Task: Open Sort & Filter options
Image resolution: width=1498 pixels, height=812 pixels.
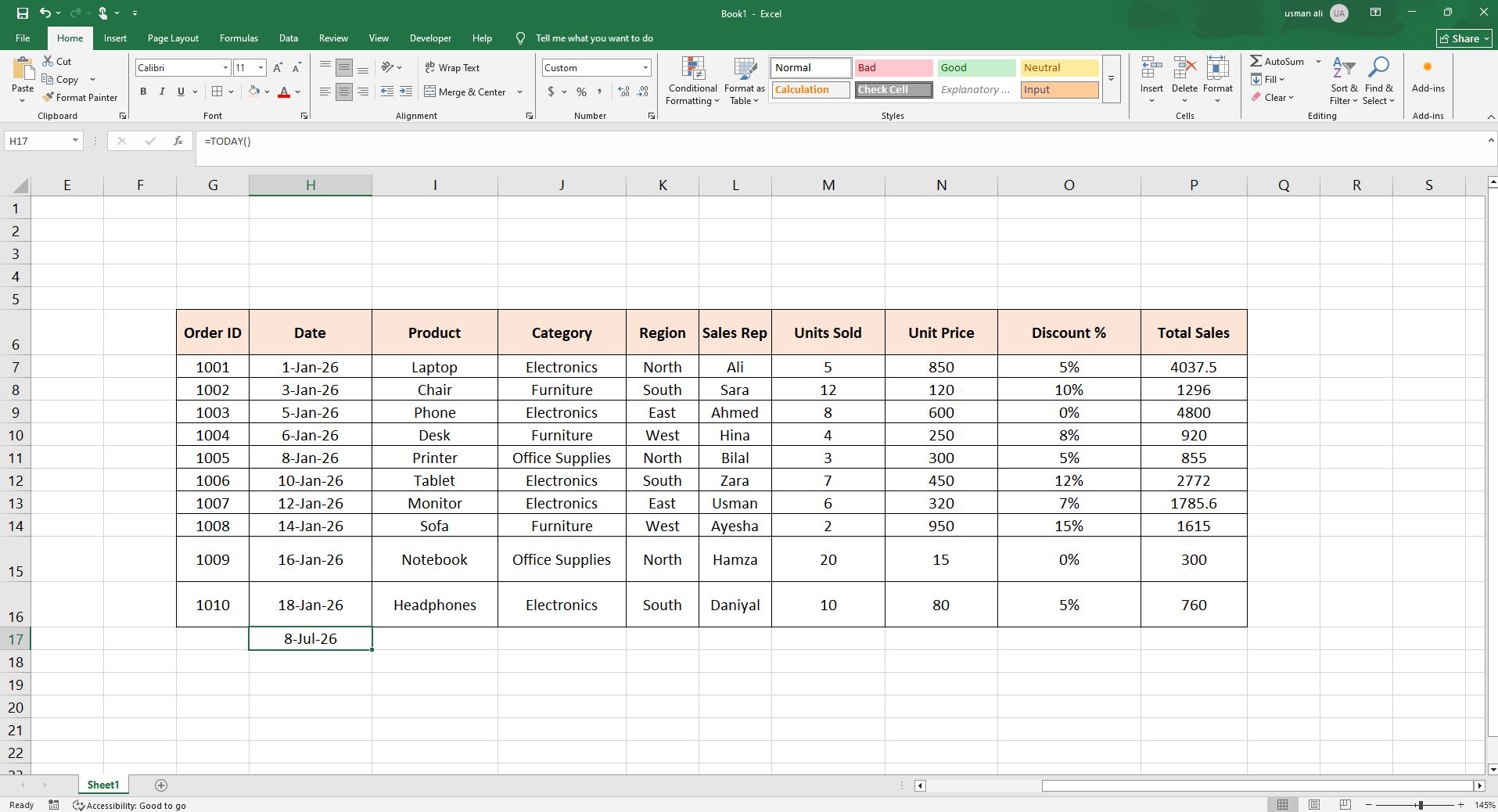Action: (1344, 81)
